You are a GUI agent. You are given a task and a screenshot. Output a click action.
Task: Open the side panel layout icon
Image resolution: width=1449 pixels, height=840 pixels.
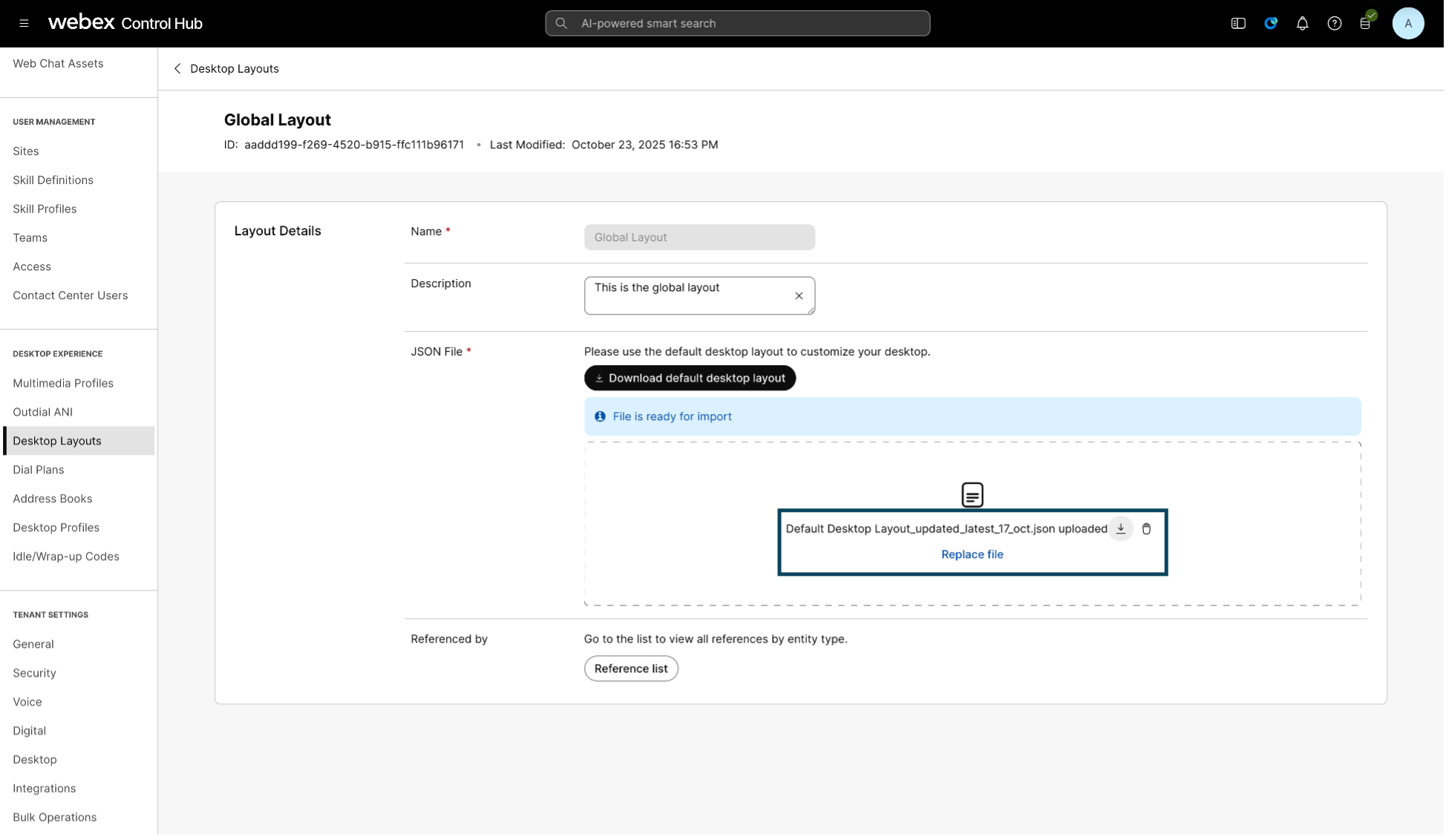[x=1237, y=24]
